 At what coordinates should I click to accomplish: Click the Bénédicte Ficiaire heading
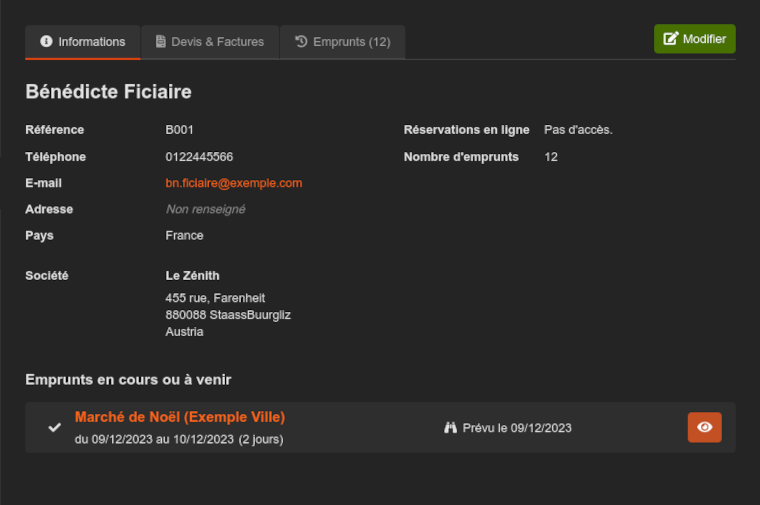point(108,92)
